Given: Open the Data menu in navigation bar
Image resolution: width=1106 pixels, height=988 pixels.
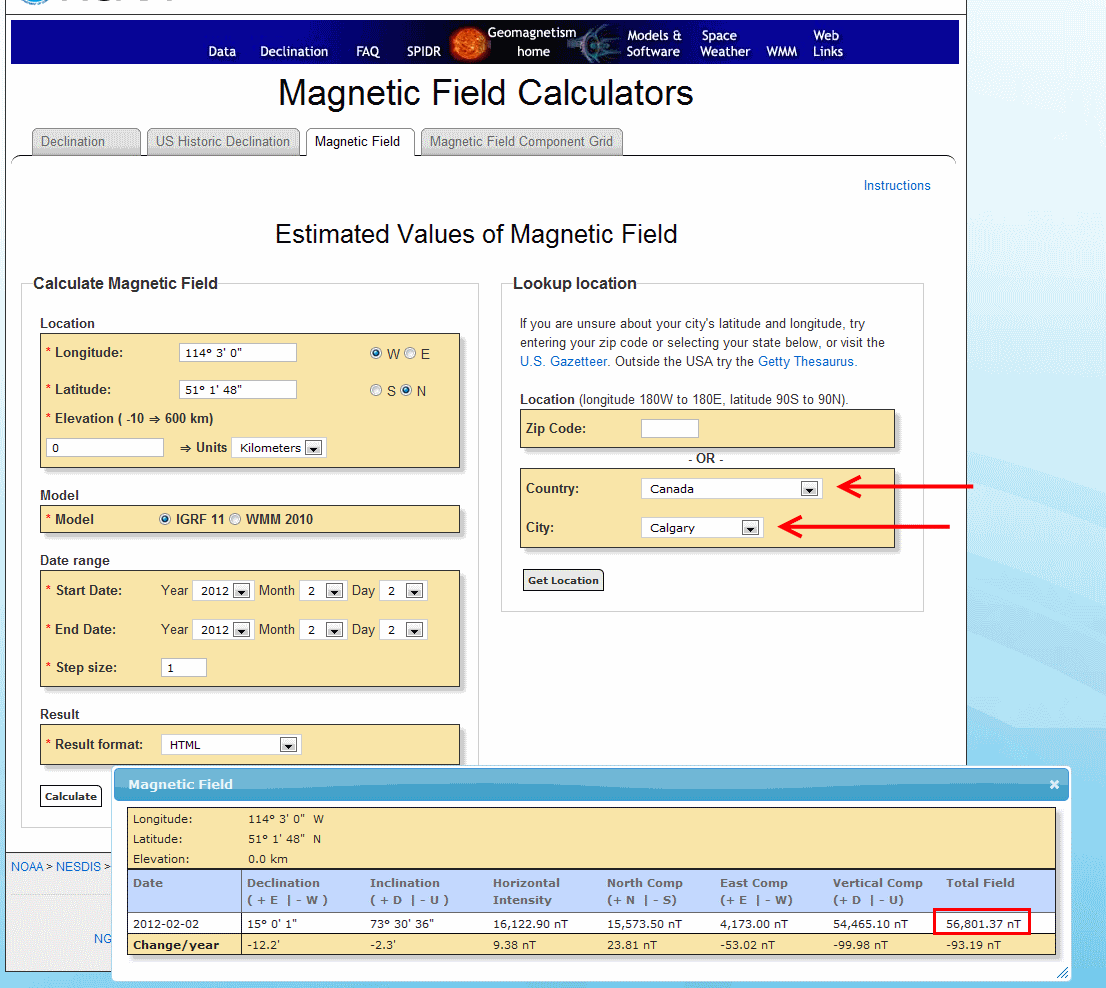Looking at the screenshot, I should point(222,51).
